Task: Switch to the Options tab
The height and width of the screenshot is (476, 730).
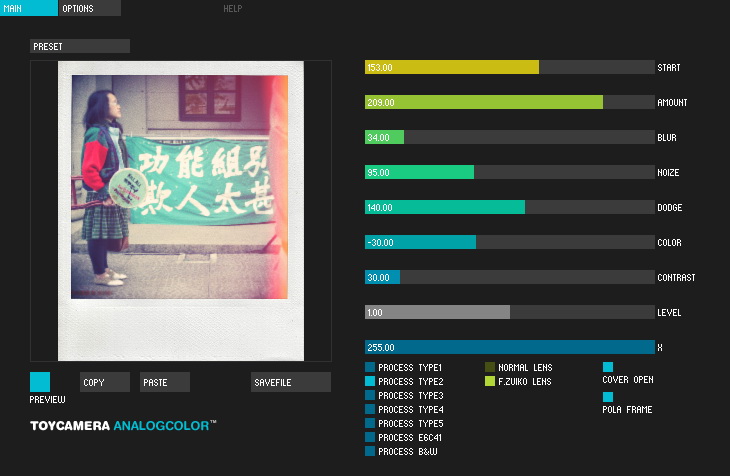Action: pyautogui.click(x=89, y=8)
